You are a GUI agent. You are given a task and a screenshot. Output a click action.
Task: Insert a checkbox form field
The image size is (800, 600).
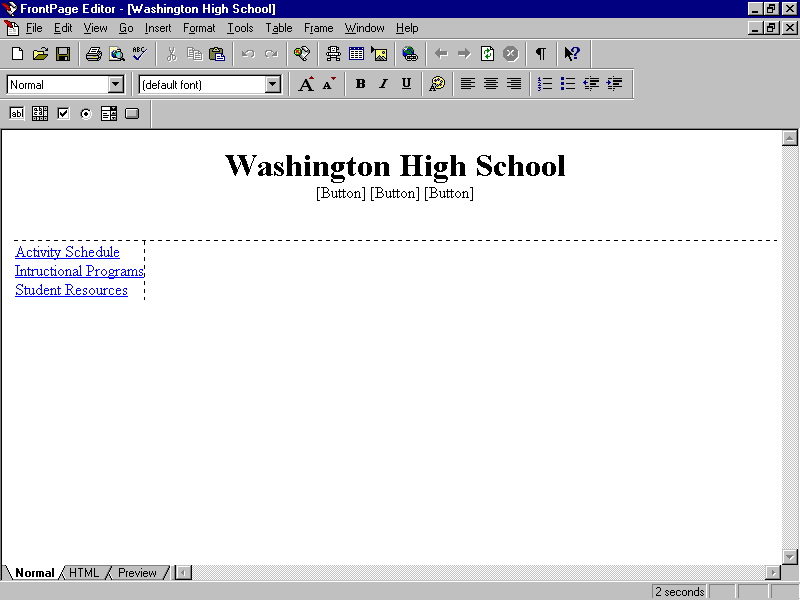pyautogui.click(x=62, y=113)
